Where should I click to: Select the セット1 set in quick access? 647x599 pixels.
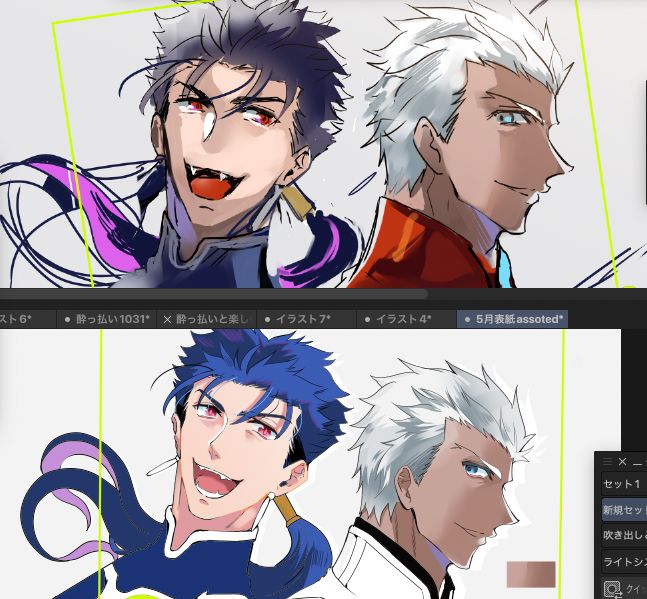click(x=624, y=483)
